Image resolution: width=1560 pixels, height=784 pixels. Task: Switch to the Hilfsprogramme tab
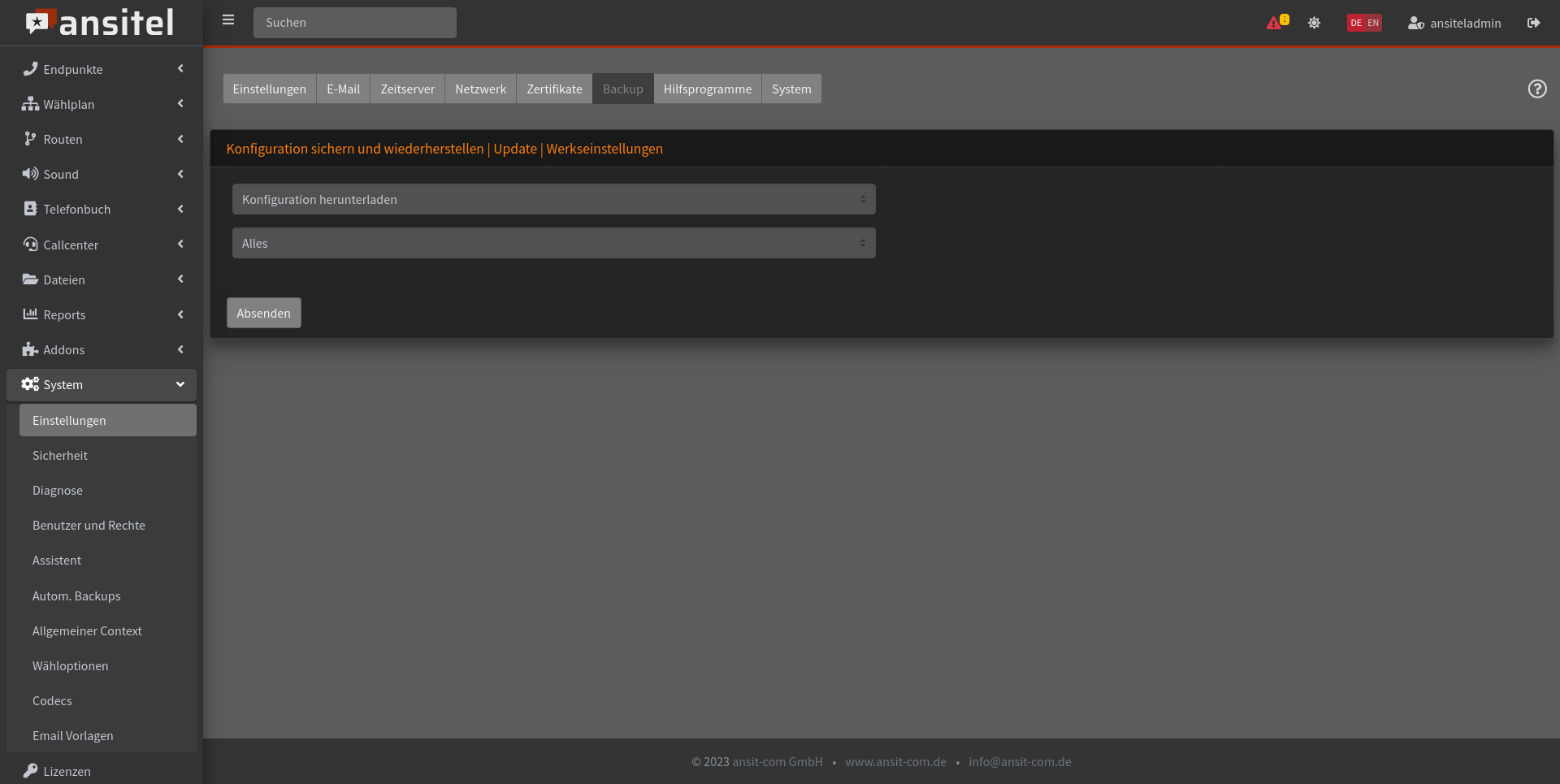click(707, 89)
